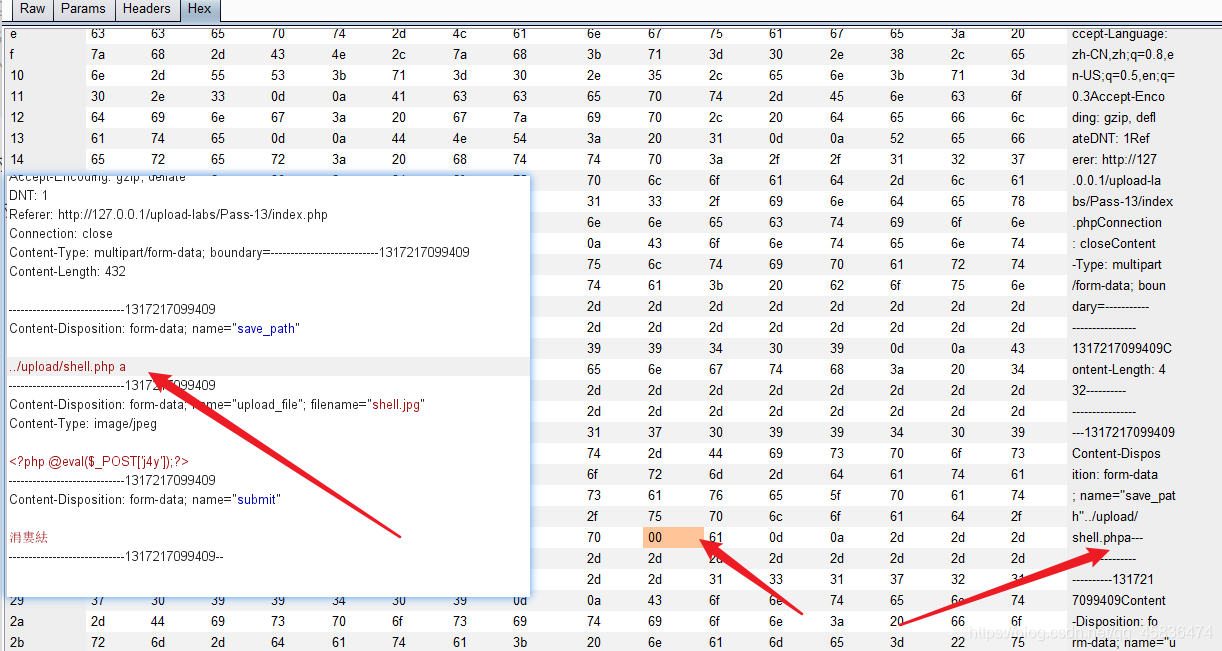Viewport: 1222px width, 651px height.
Task: Click ASCII cell 'n-US;q=0.5,en;q='
Action: (1123, 76)
